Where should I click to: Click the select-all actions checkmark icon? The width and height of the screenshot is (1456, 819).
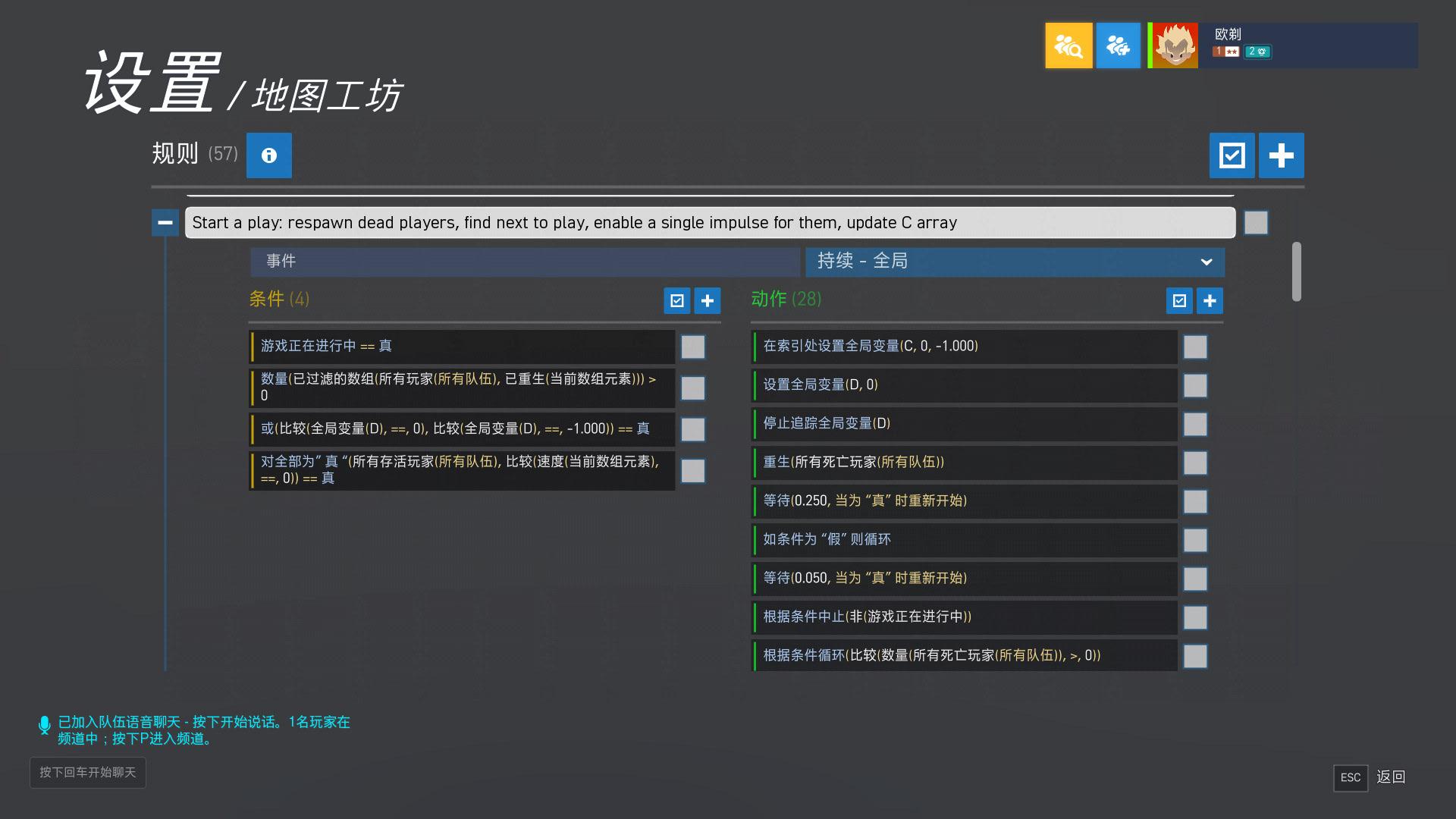(x=1179, y=301)
